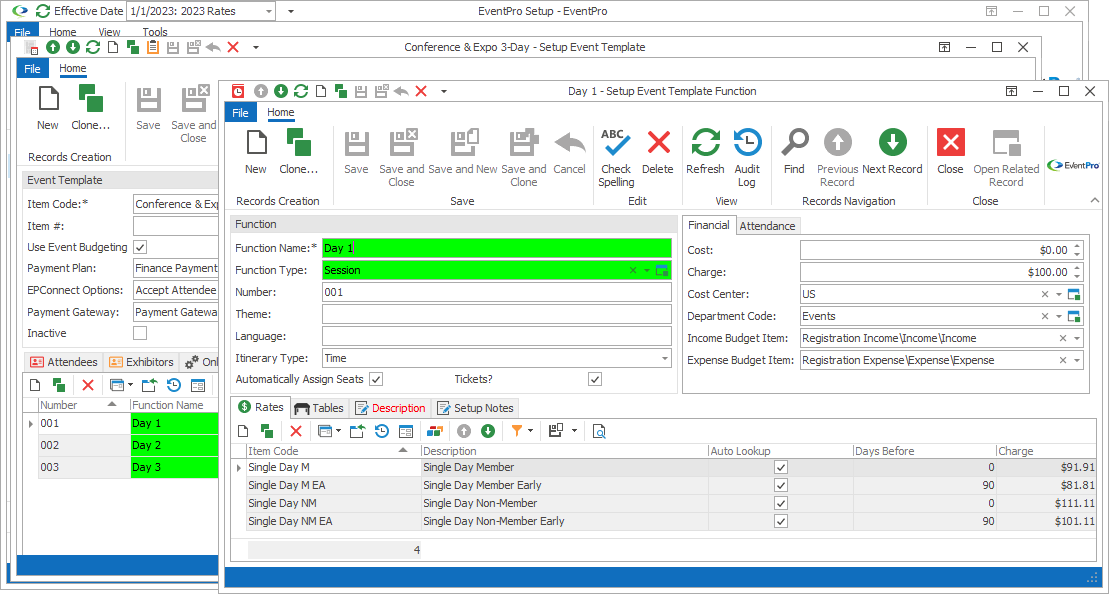Click green up arrow in Event Template title toolbar
This screenshot has height=594, width=1109.
pos(52,47)
